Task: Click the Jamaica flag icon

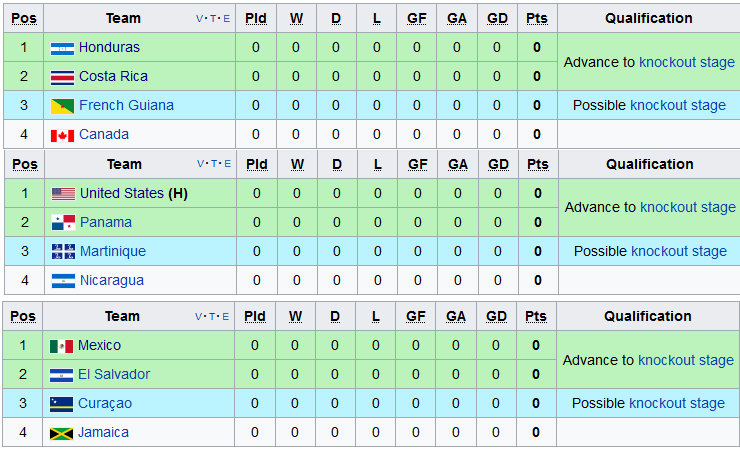Action: pyautogui.click(x=61, y=433)
